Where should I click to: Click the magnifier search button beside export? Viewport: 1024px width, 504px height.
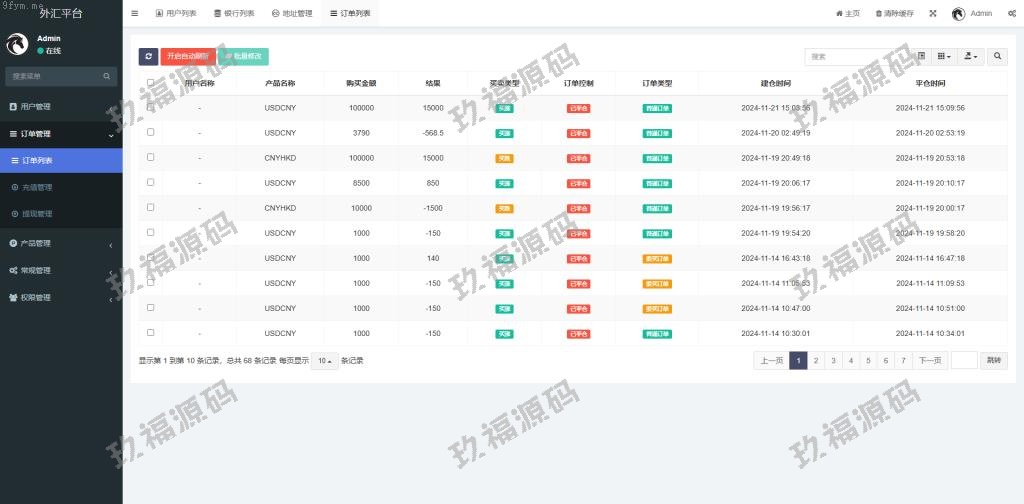[997, 57]
